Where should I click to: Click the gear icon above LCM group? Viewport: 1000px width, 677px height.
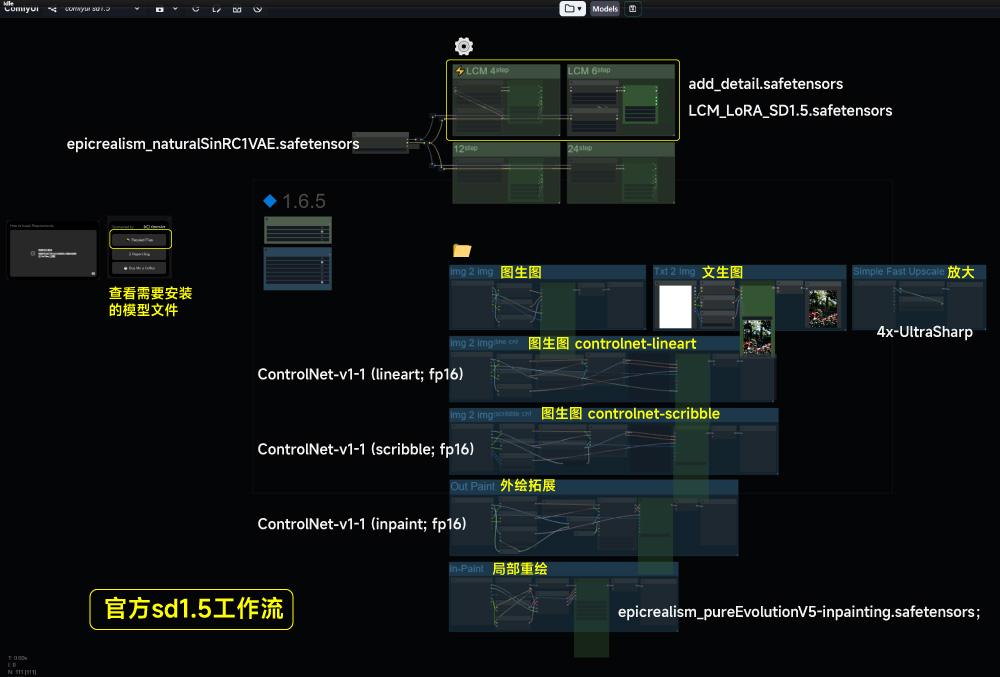(x=463, y=46)
